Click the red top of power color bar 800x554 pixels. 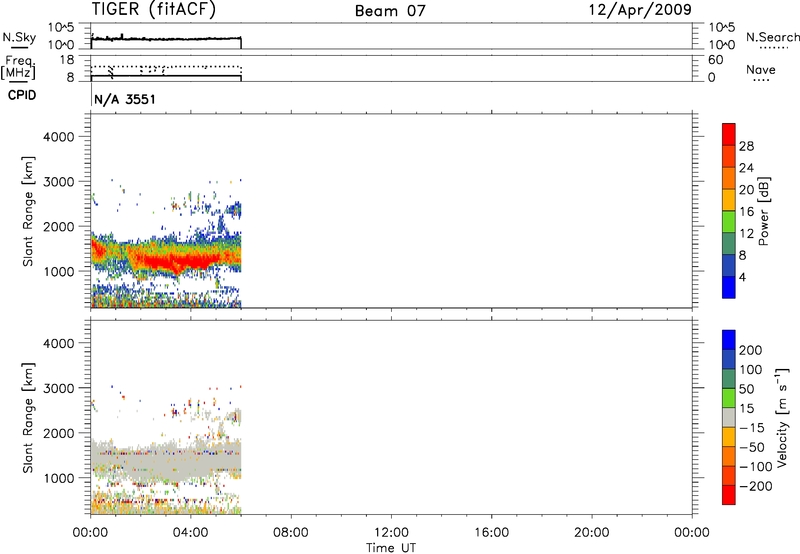coord(729,134)
